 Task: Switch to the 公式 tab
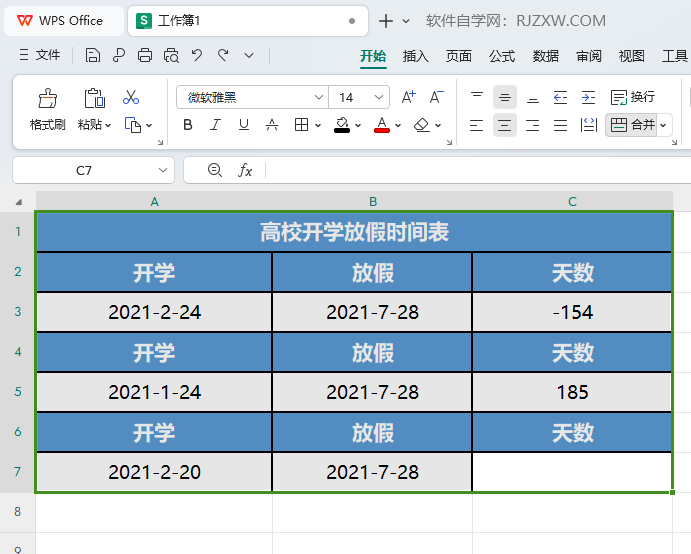click(502, 56)
